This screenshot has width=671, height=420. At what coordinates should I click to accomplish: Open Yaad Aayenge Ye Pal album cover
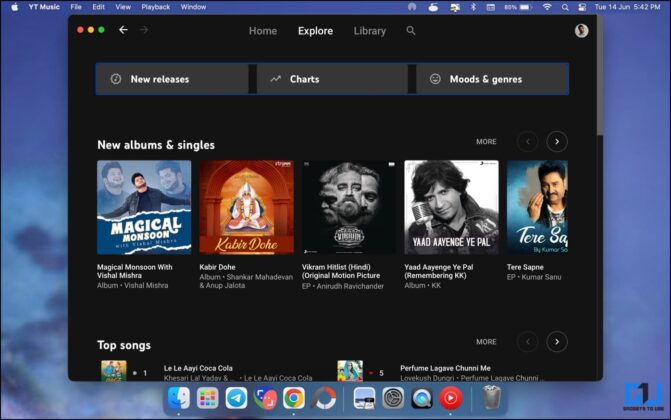click(x=451, y=208)
